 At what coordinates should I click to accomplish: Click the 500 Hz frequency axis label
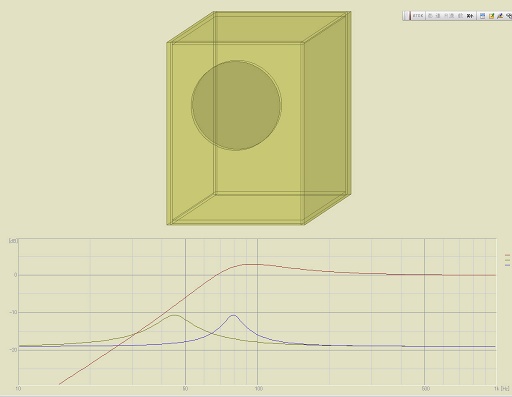pyautogui.click(x=425, y=389)
